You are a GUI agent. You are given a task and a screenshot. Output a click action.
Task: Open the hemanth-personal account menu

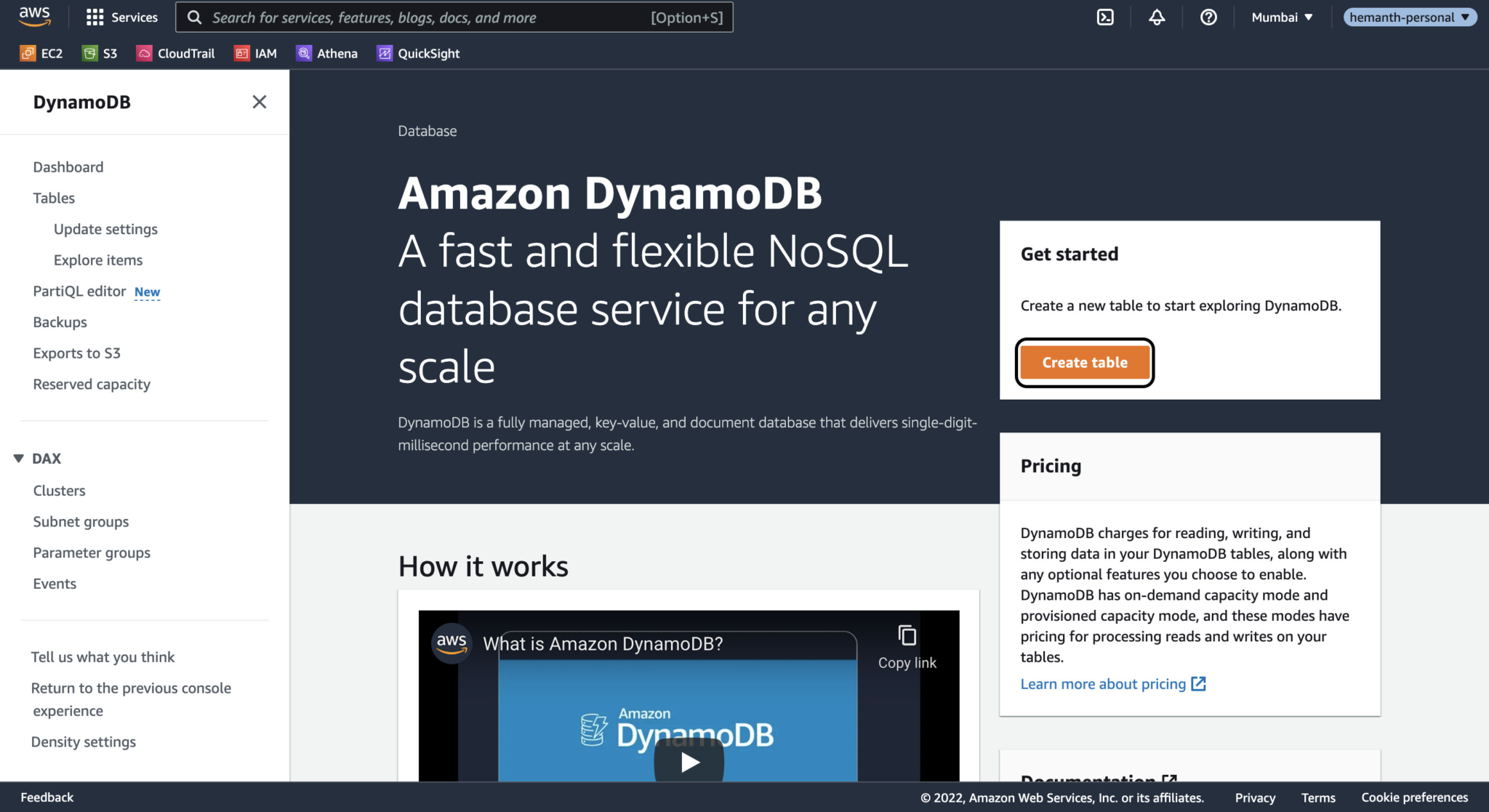click(1408, 17)
